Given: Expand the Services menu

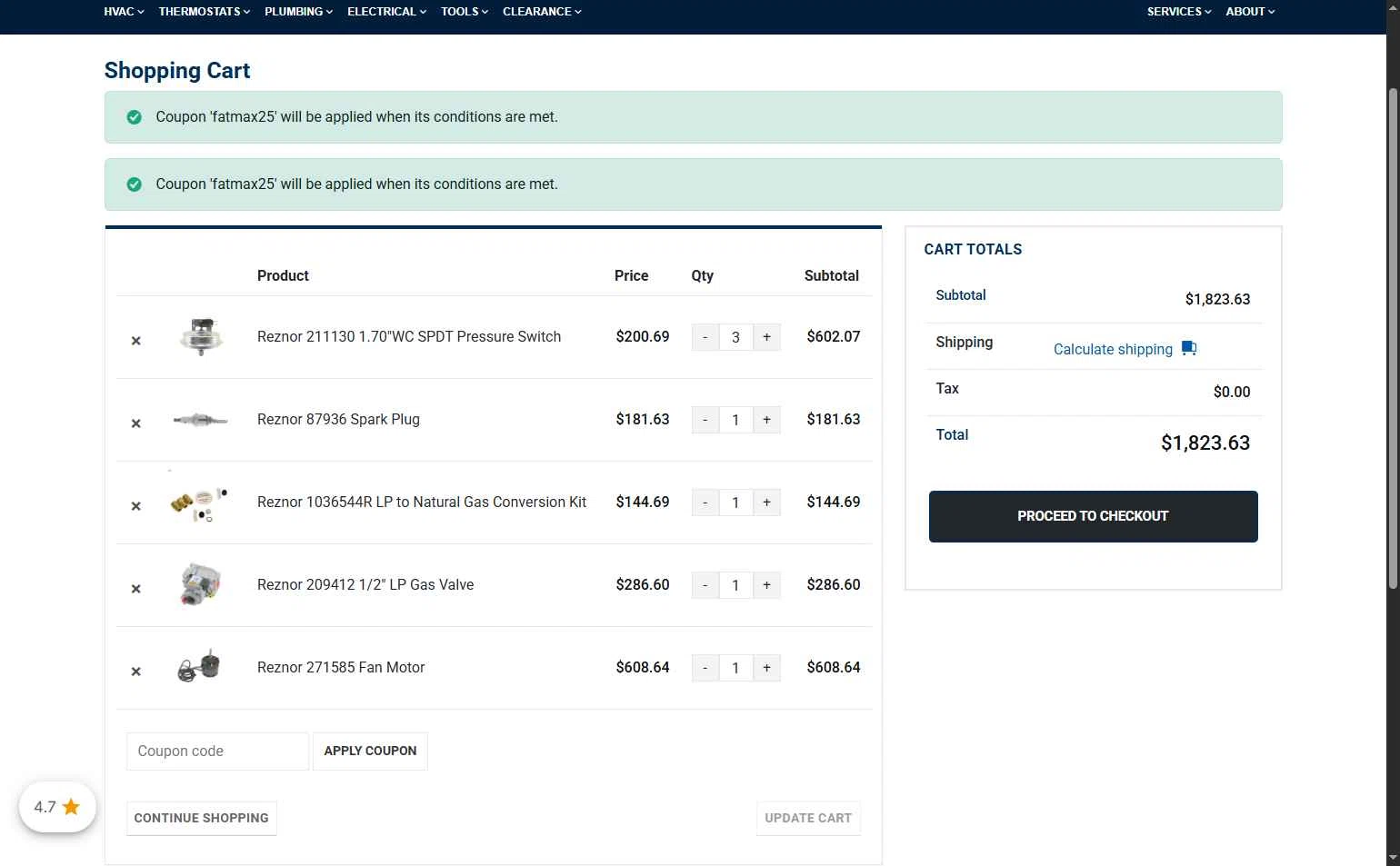Looking at the screenshot, I should (1179, 12).
